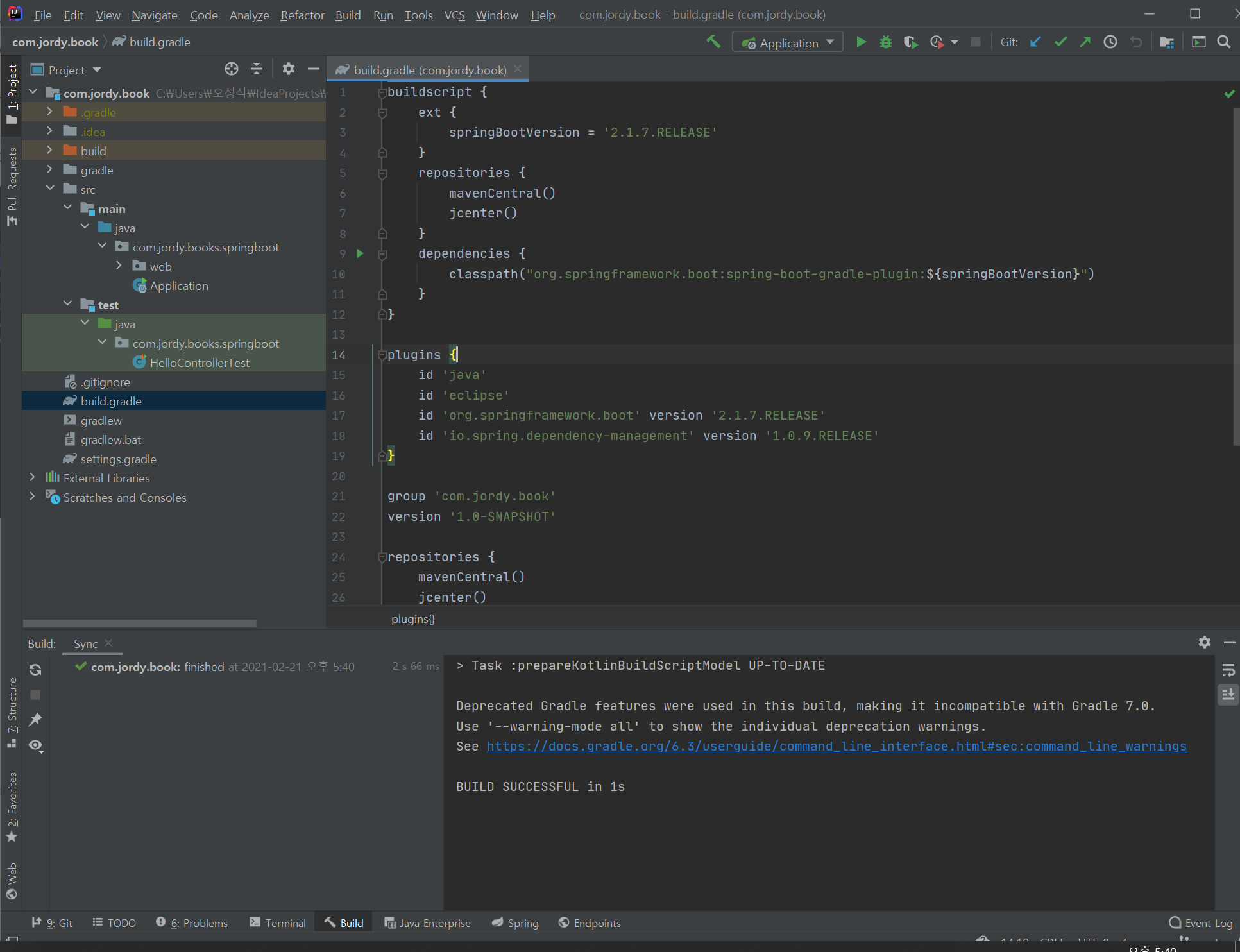The image size is (1240, 952).
Task: Open the Event Log button
Action: pos(1201,923)
